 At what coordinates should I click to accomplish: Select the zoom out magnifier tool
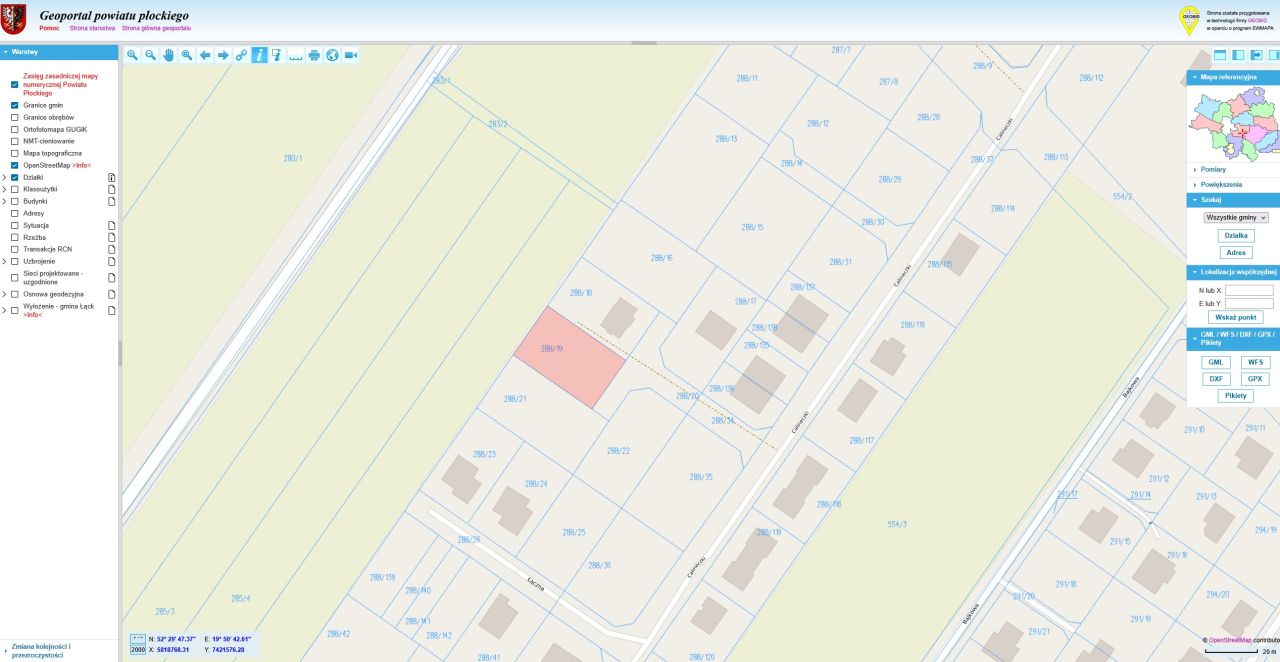click(x=150, y=55)
